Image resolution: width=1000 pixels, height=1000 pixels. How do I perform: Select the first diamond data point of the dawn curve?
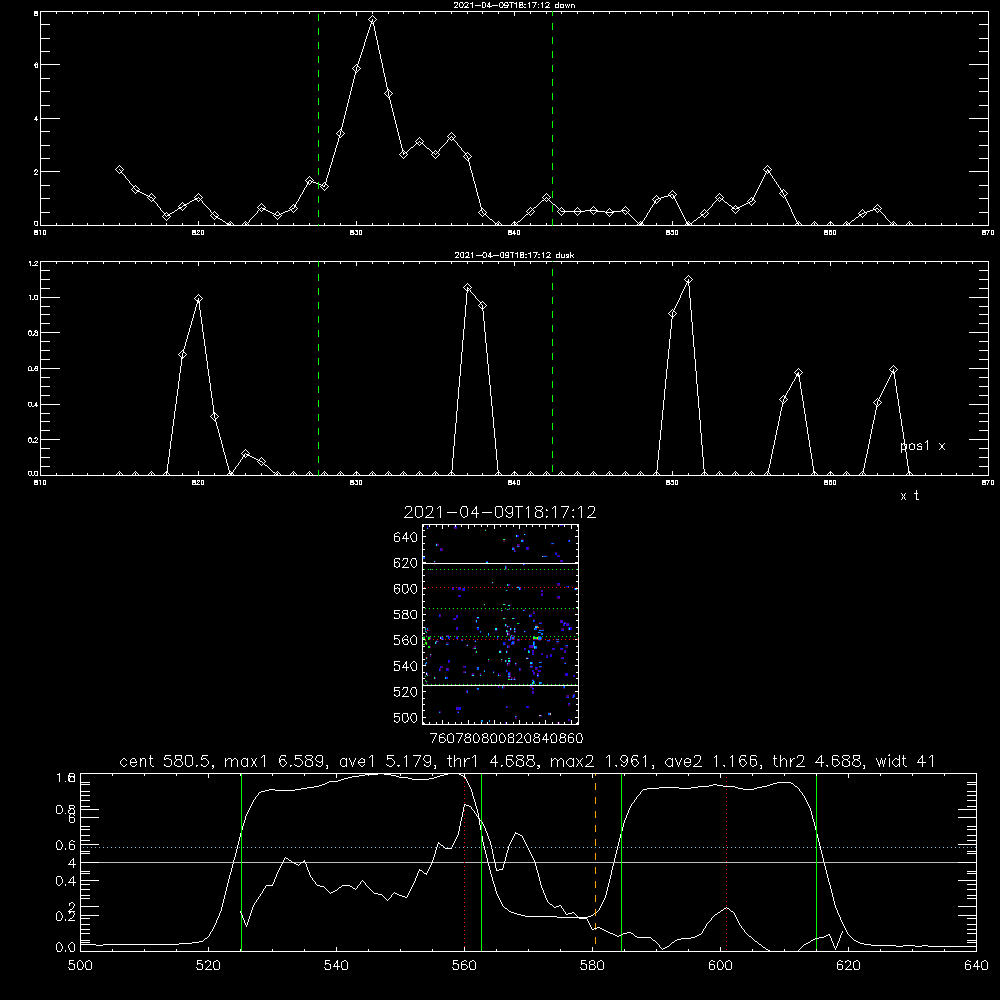pos(119,170)
